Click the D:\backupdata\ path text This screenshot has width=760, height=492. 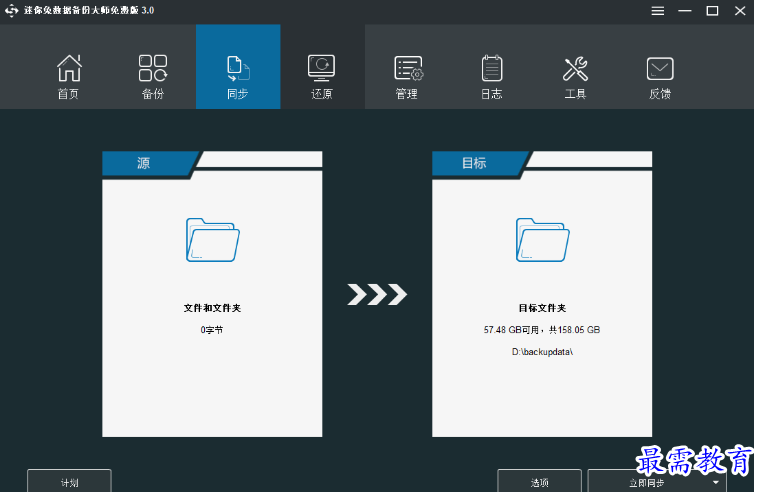tap(542, 352)
